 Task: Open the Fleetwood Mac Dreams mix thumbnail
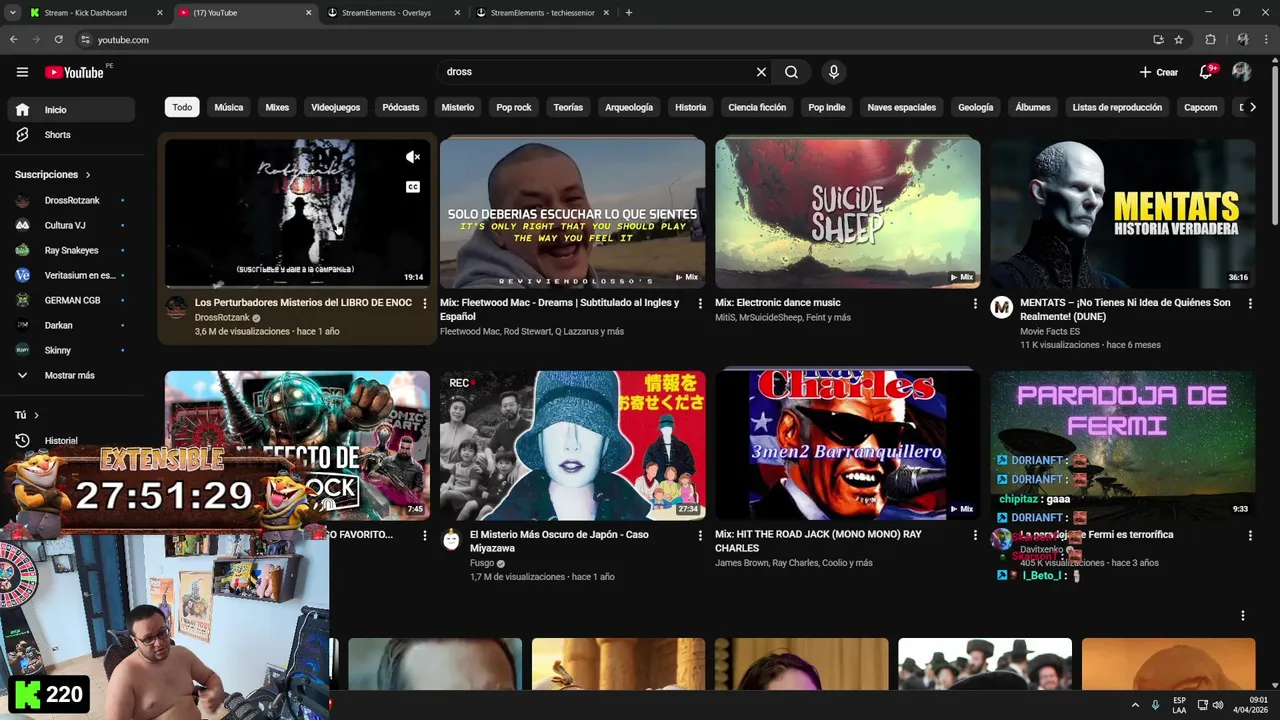[x=572, y=213]
